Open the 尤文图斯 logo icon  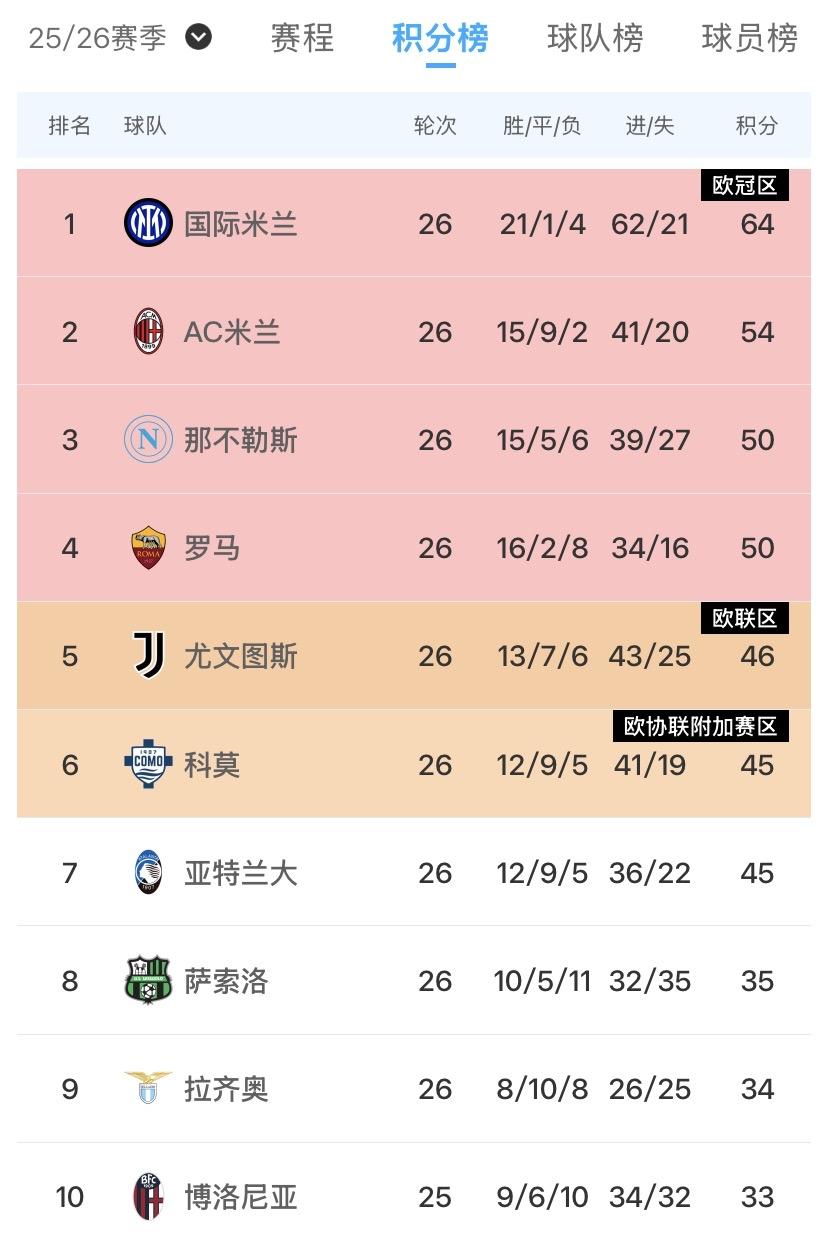[x=148, y=655]
